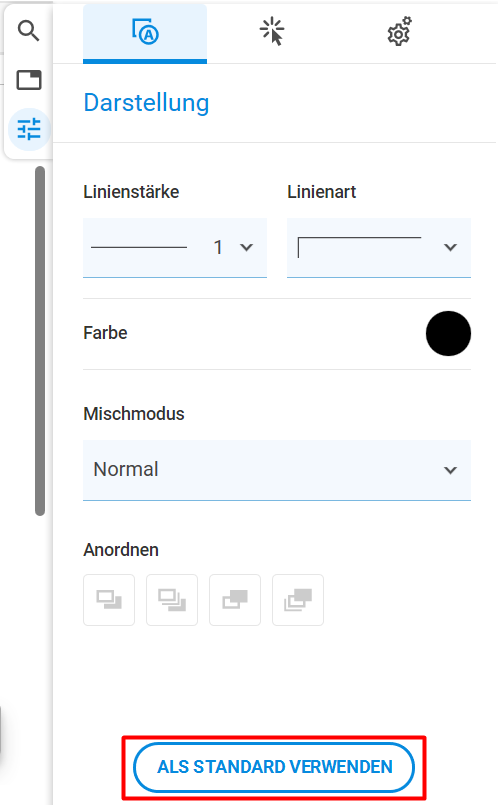The height and width of the screenshot is (805, 498).
Task: Select the sliders properties sidebar icon
Action: [29, 129]
